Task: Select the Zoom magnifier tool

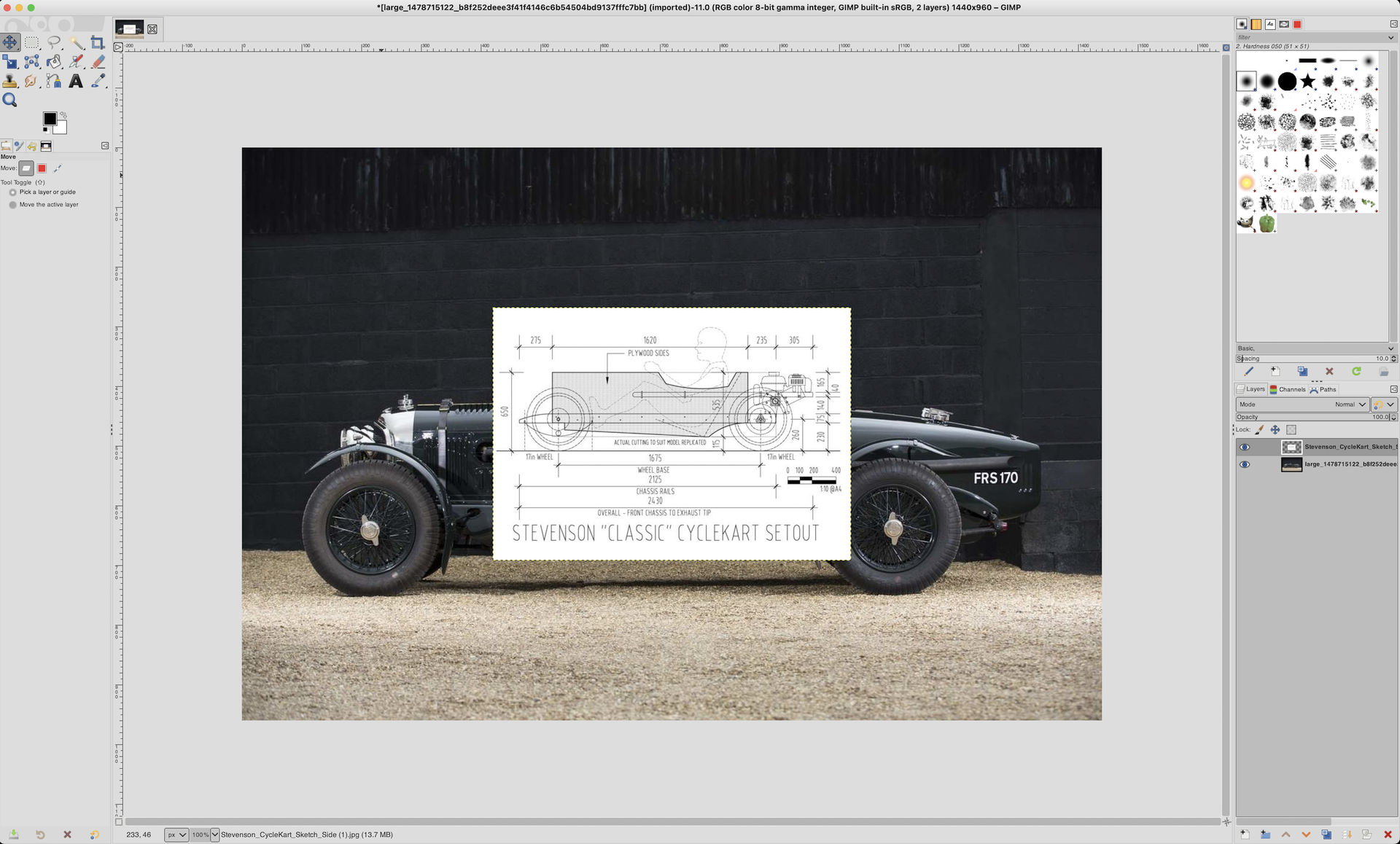Action: 10,101
